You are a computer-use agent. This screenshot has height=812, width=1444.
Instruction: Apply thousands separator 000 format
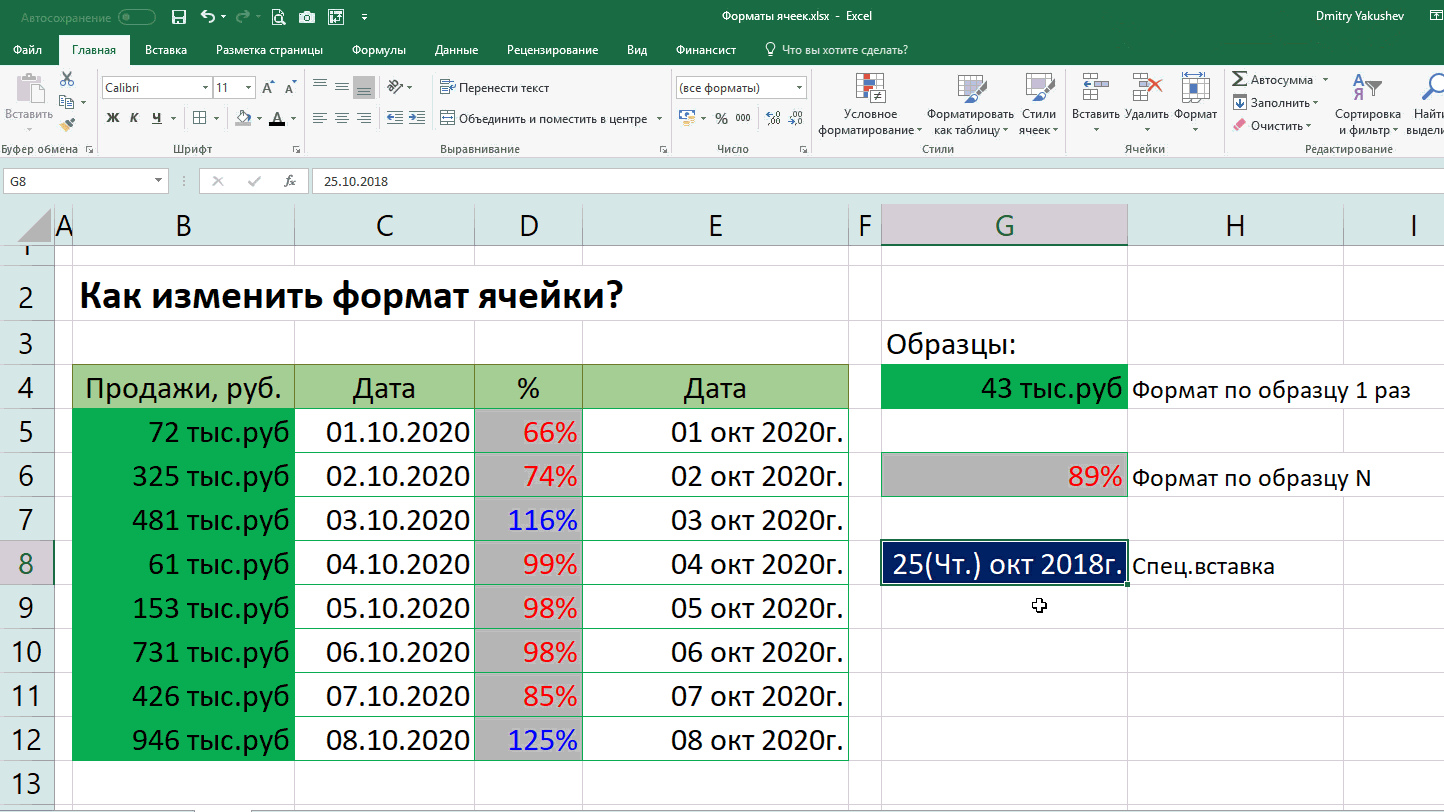(743, 118)
